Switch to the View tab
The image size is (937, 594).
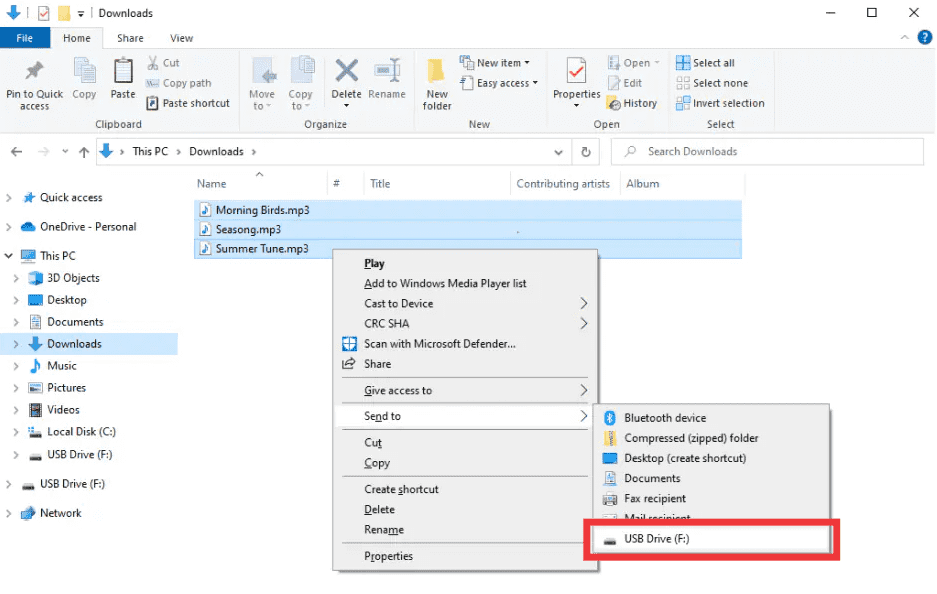click(x=181, y=38)
